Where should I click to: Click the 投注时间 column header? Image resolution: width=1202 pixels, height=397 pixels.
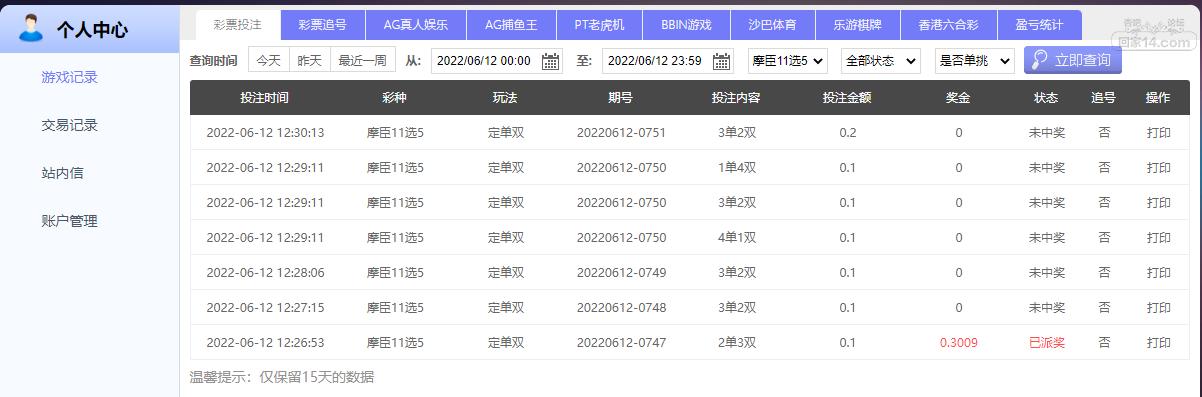point(265,97)
